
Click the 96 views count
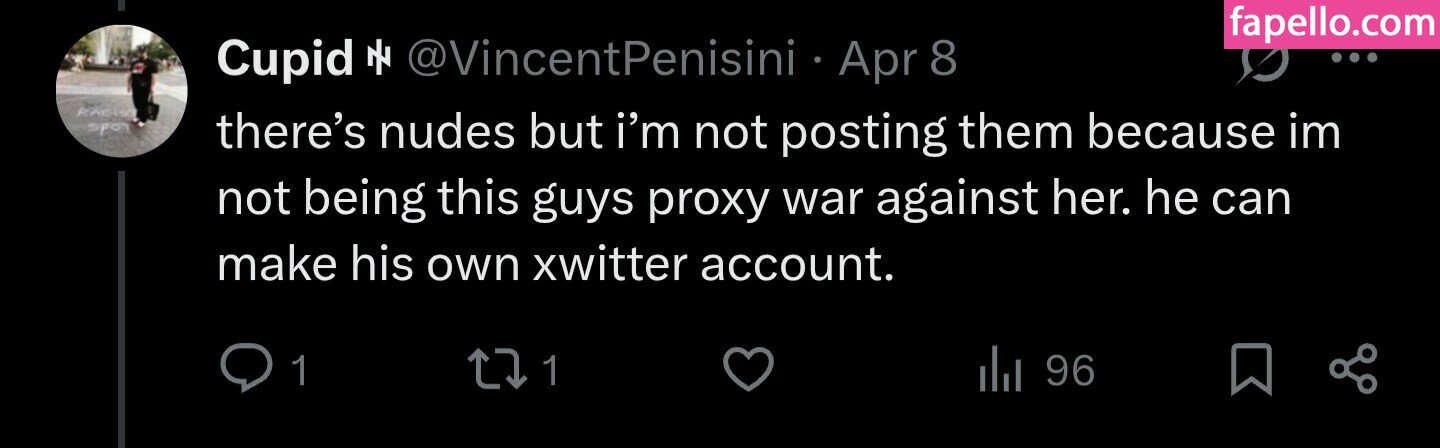(1070, 372)
